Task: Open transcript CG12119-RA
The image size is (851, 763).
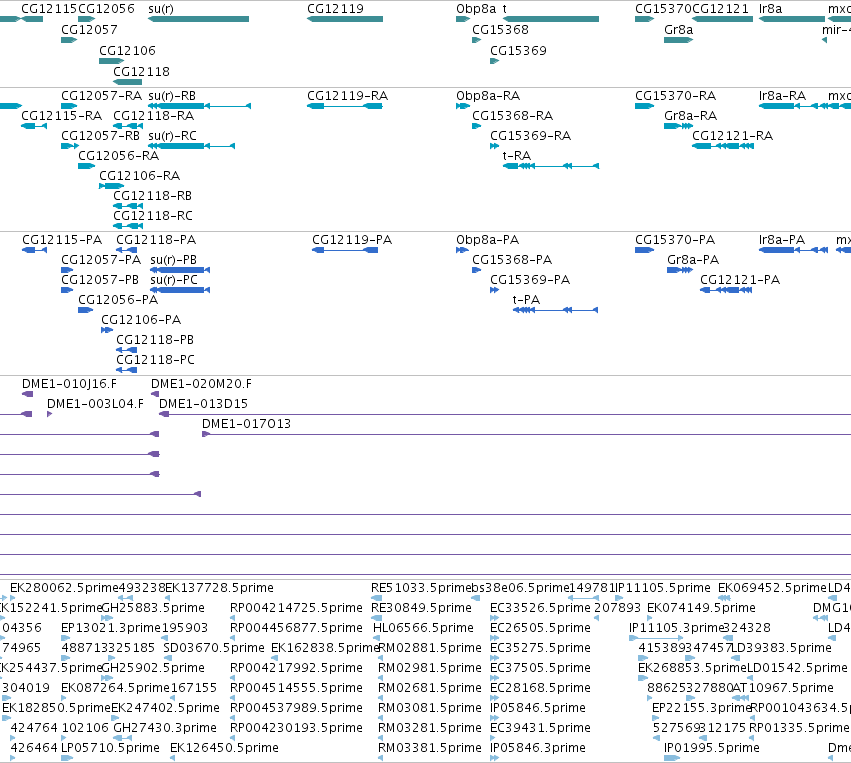Action: (347, 96)
